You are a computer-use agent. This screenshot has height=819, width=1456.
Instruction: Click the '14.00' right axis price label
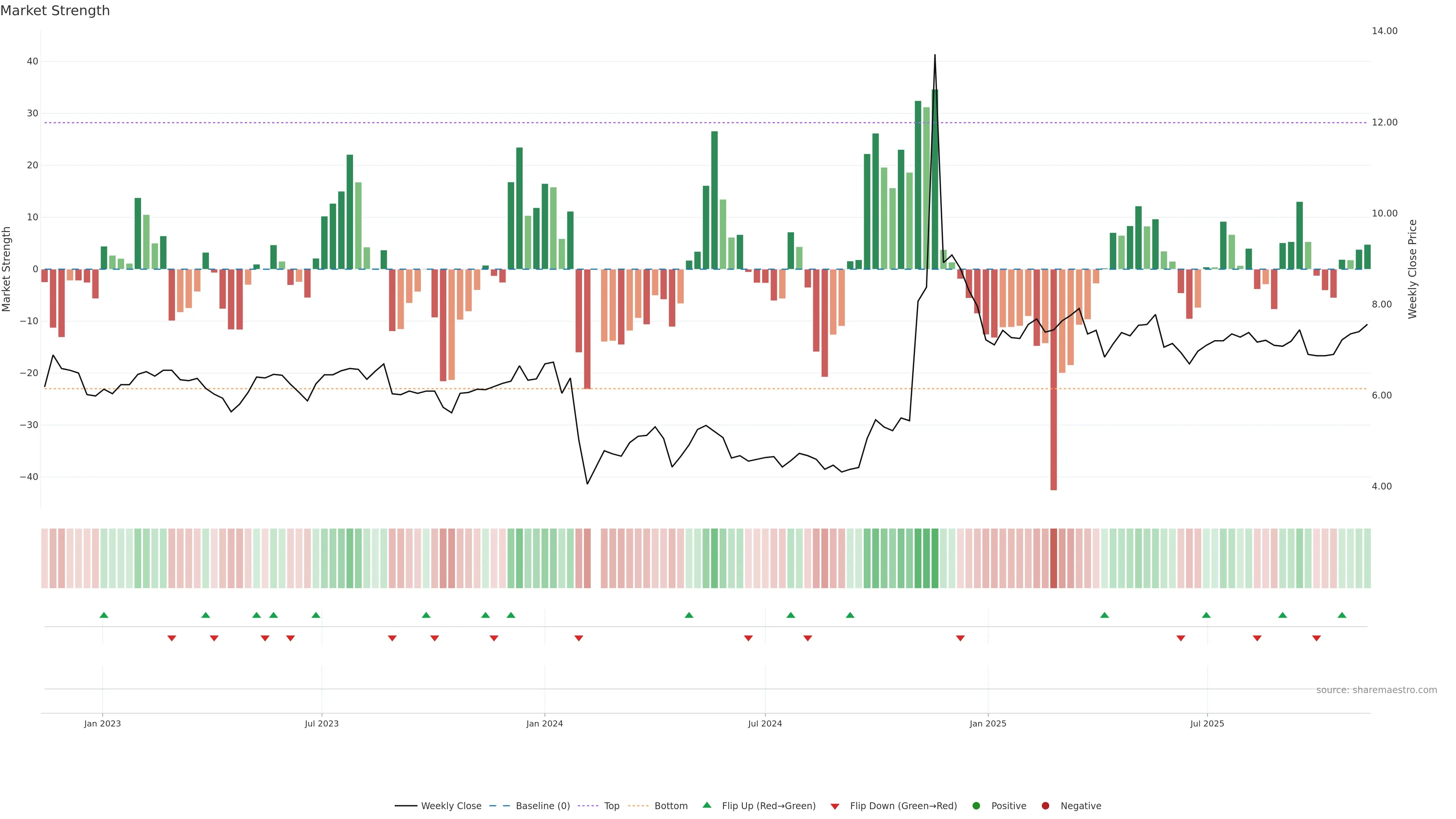(x=1384, y=31)
